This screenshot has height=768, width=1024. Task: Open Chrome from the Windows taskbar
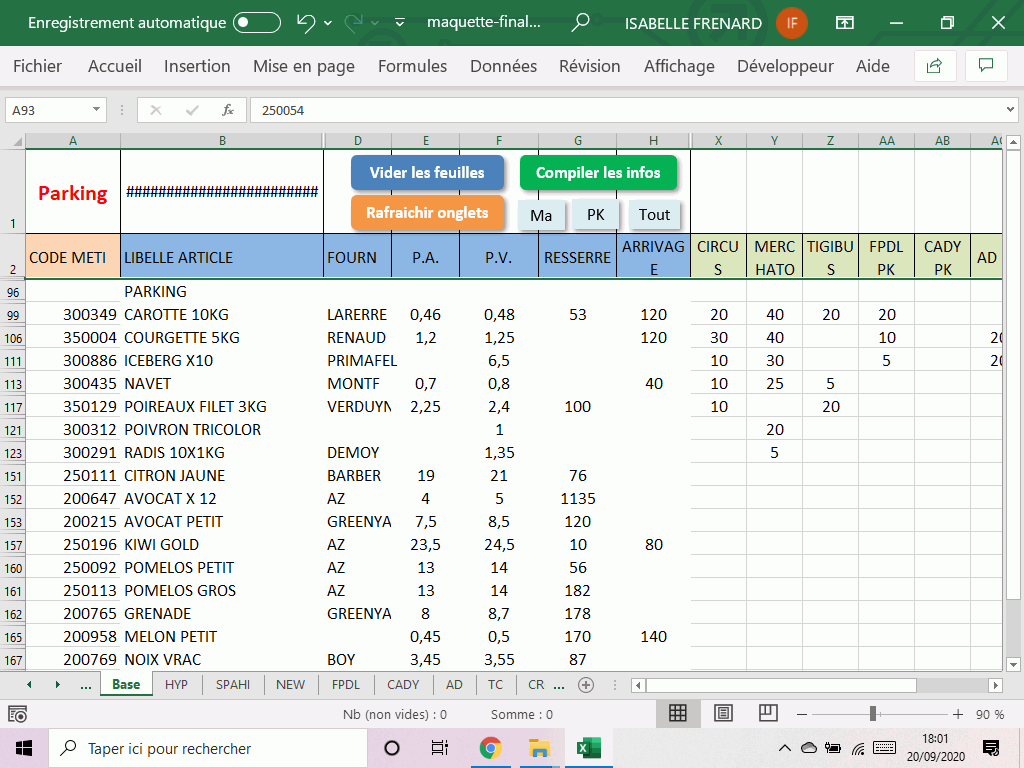tap(490, 748)
